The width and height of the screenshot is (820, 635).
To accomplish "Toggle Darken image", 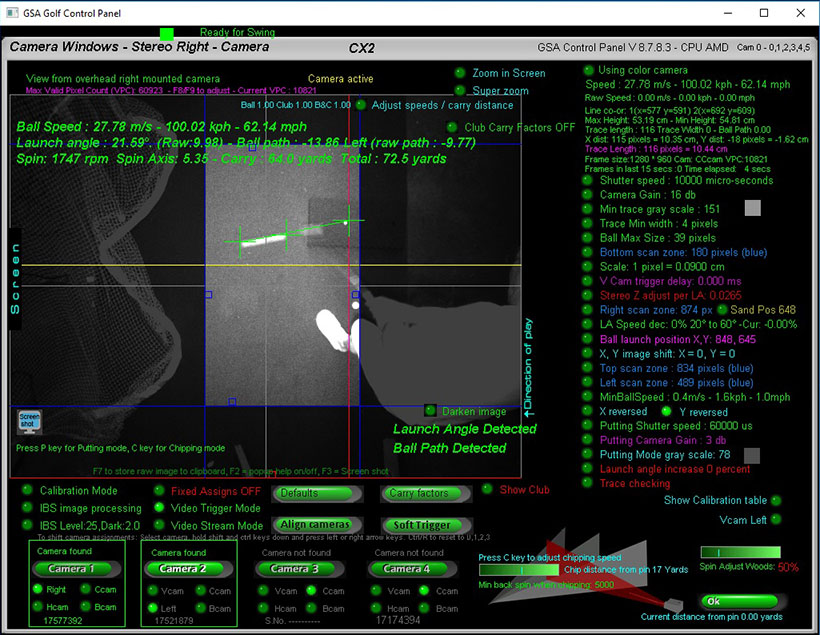I will pos(430,411).
